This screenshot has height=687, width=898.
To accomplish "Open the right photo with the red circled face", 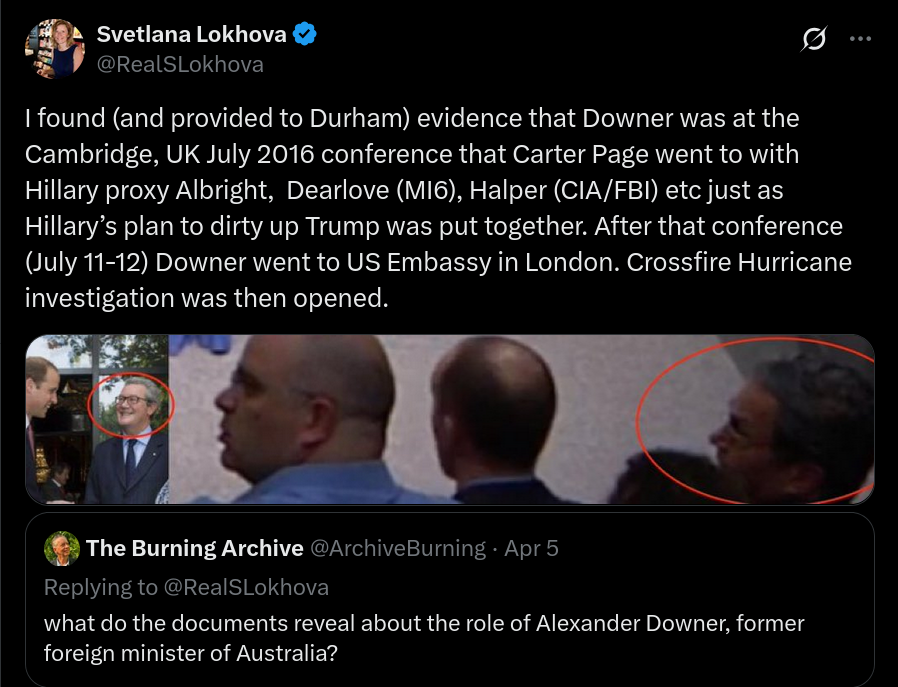I will tap(522, 419).
